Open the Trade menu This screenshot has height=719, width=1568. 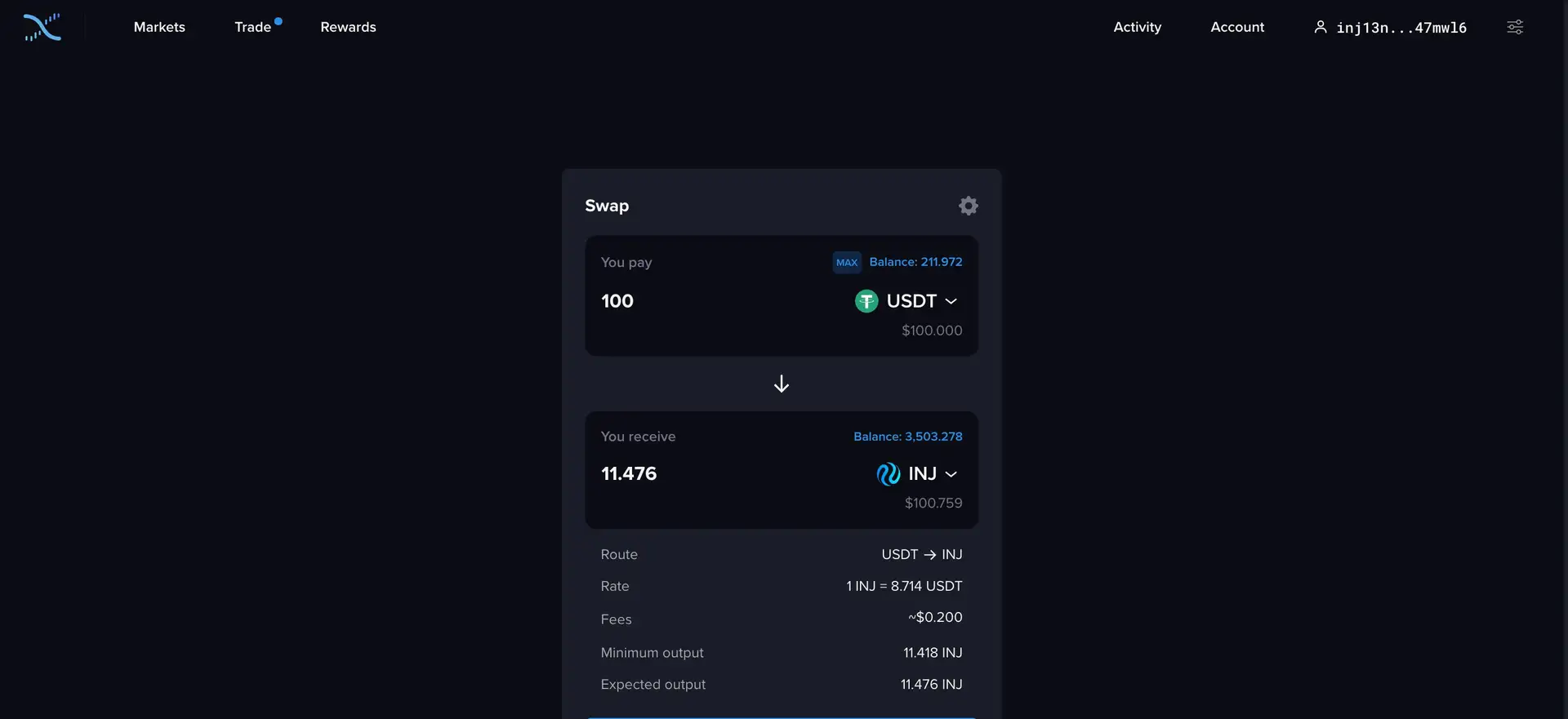pos(252,27)
